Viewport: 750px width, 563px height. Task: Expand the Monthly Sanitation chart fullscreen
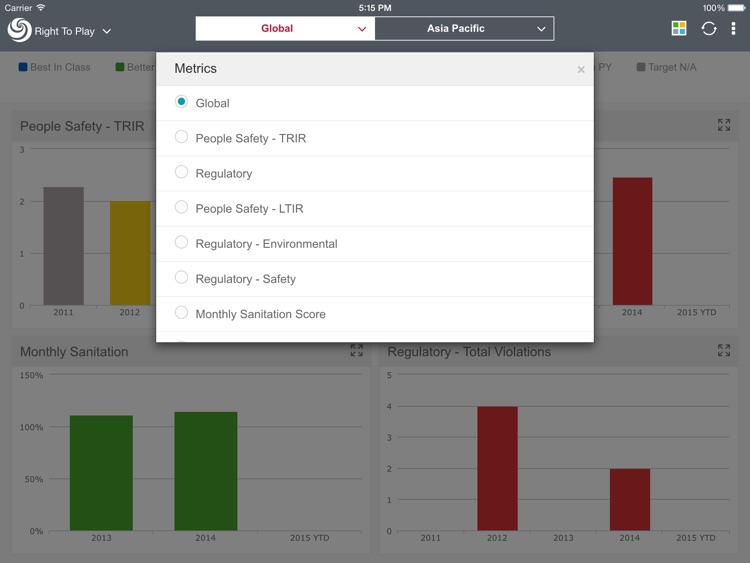(357, 350)
